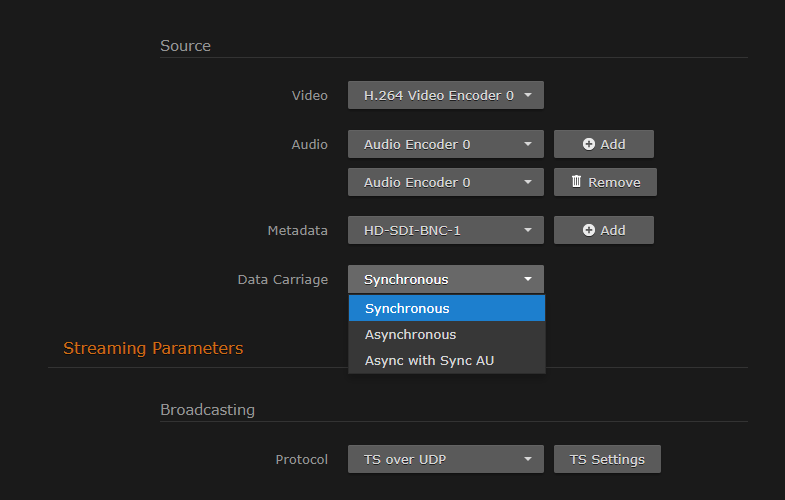Screen dimensions: 785x500
Task: Open TS Settings
Action: (607, 460)
